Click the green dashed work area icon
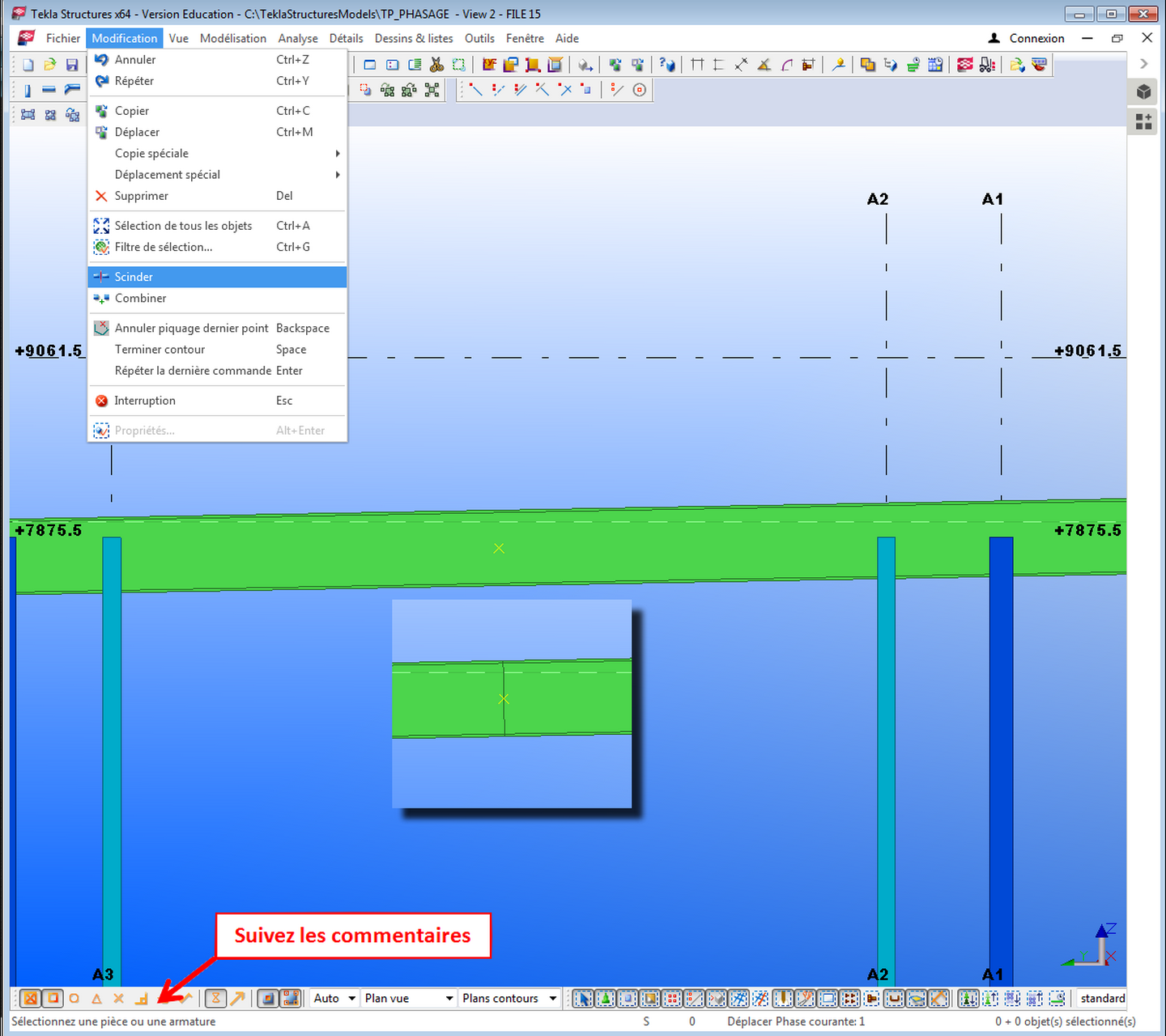 pyautogui.click(x=459, y=65)
